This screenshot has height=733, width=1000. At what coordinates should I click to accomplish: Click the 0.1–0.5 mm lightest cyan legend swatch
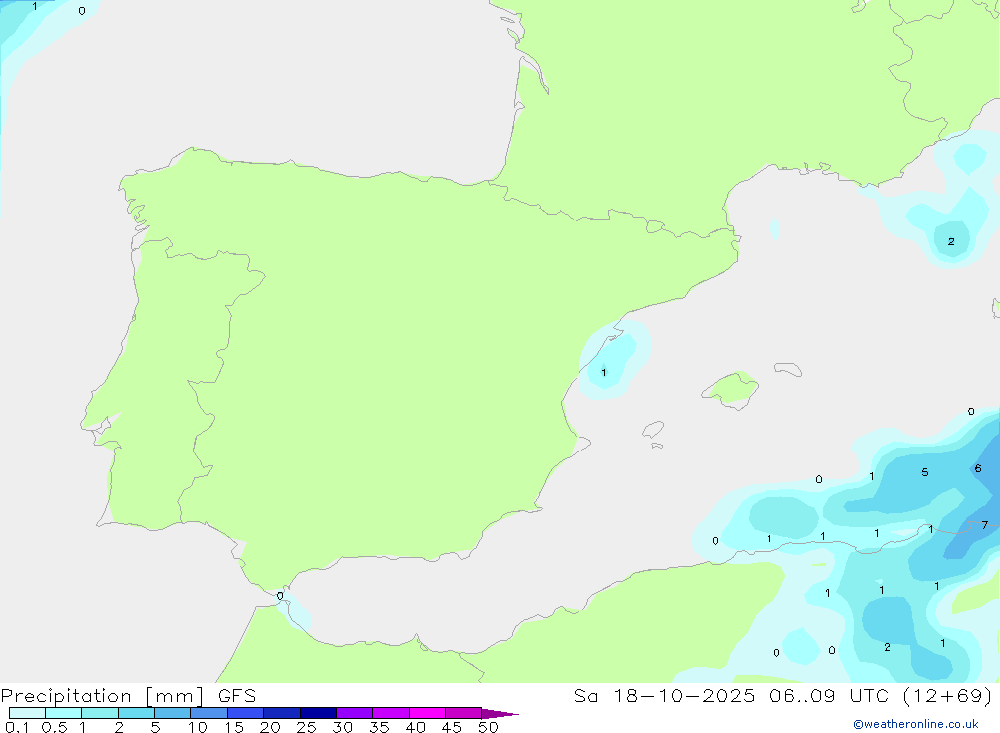point(27,713)
